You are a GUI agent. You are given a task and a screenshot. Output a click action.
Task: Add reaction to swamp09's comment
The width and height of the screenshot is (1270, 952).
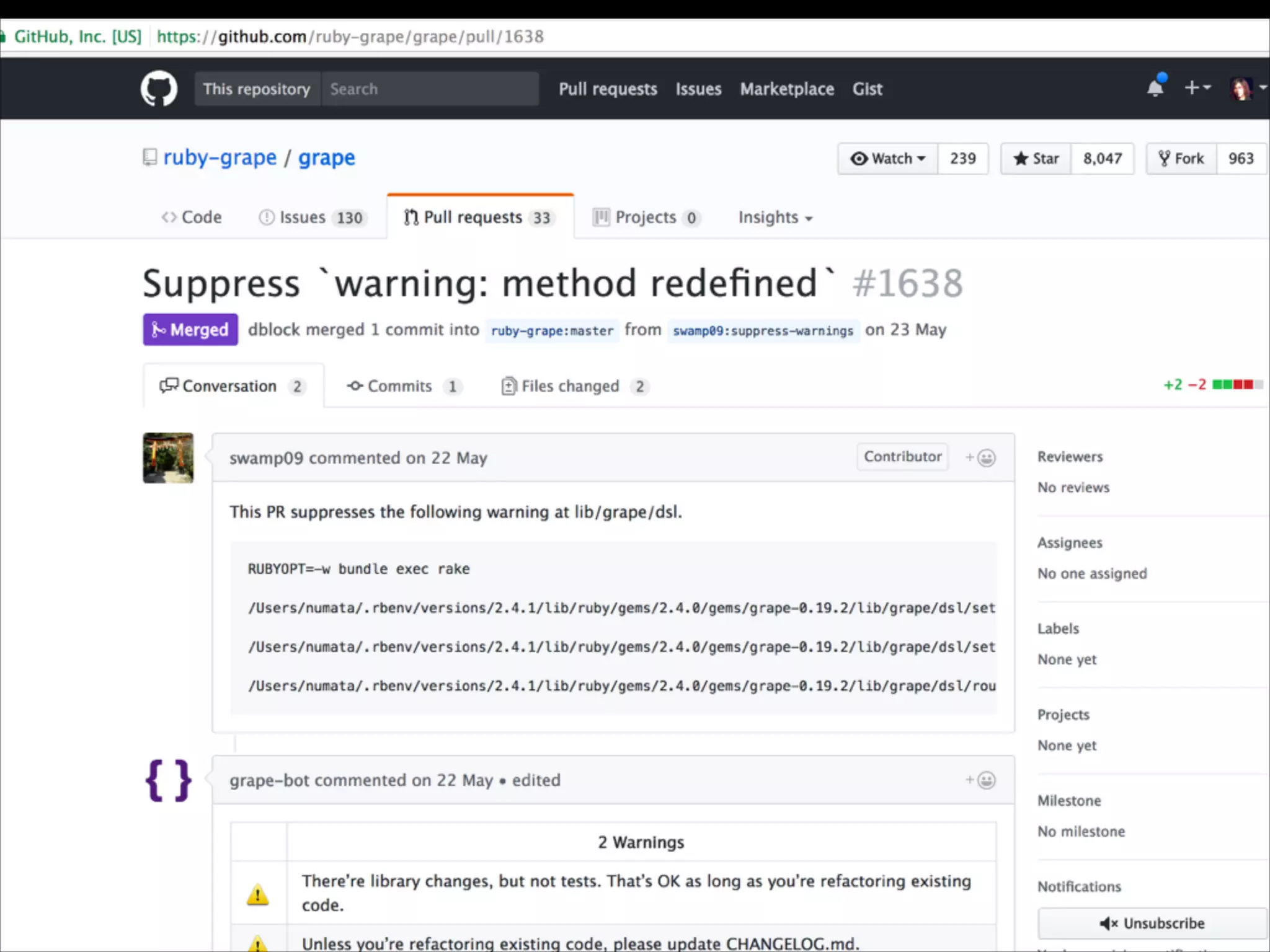[980, 457]
